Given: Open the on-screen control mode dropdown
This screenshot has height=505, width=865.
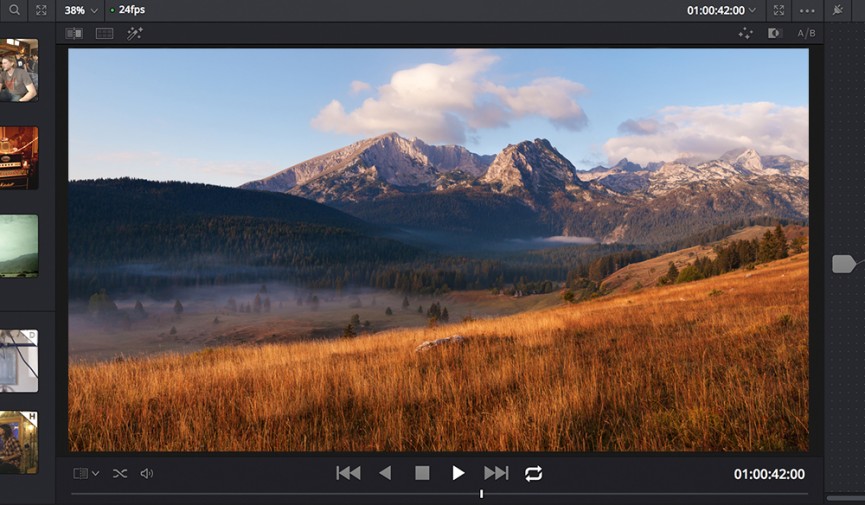Looking at the screenshot, I should pos(86,474).
